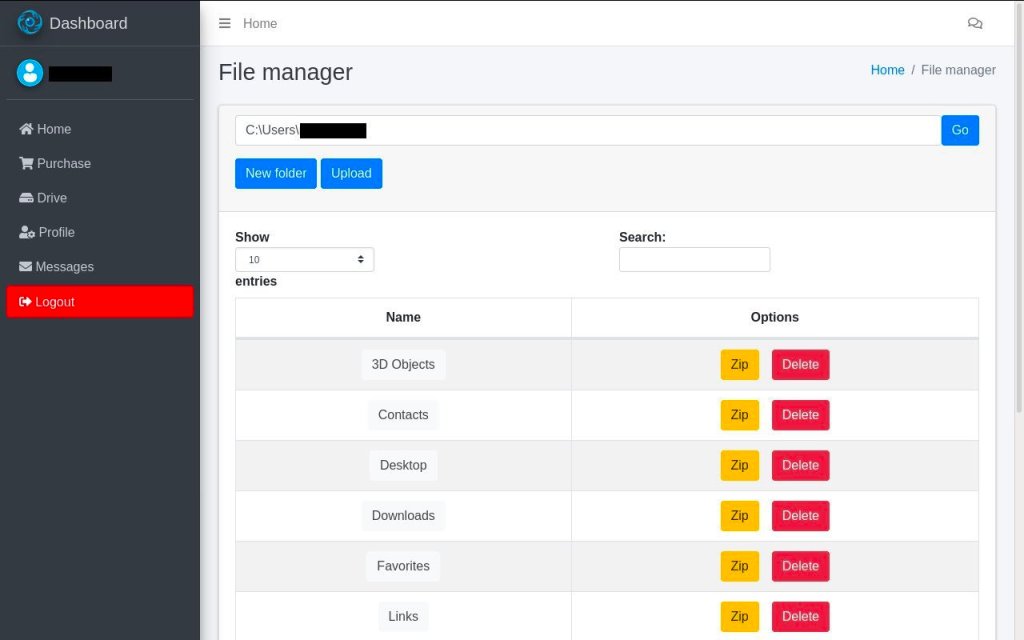
Task: Zip the Downloads folder
Action: [x=739, y=516]
